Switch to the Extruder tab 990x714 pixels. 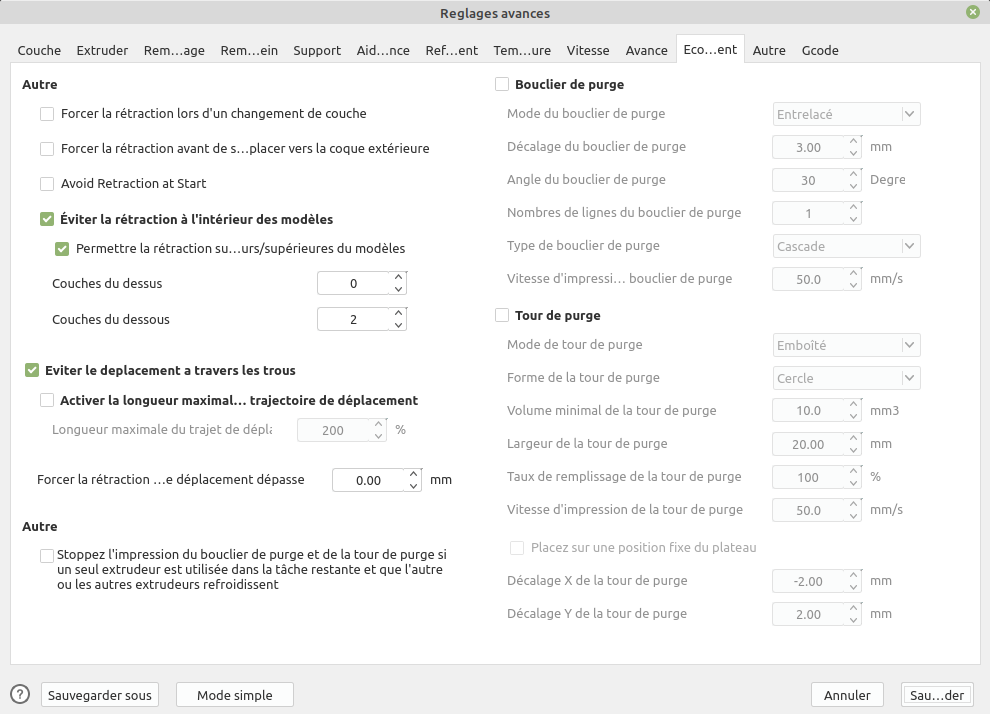pyautogui.click(x=102, y=51)
